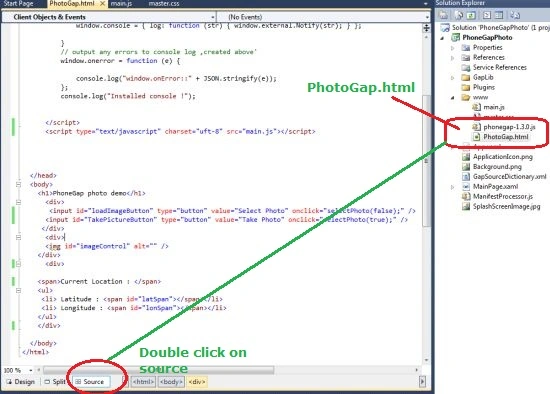Open the (No Events) dropdown

point(427,17)
